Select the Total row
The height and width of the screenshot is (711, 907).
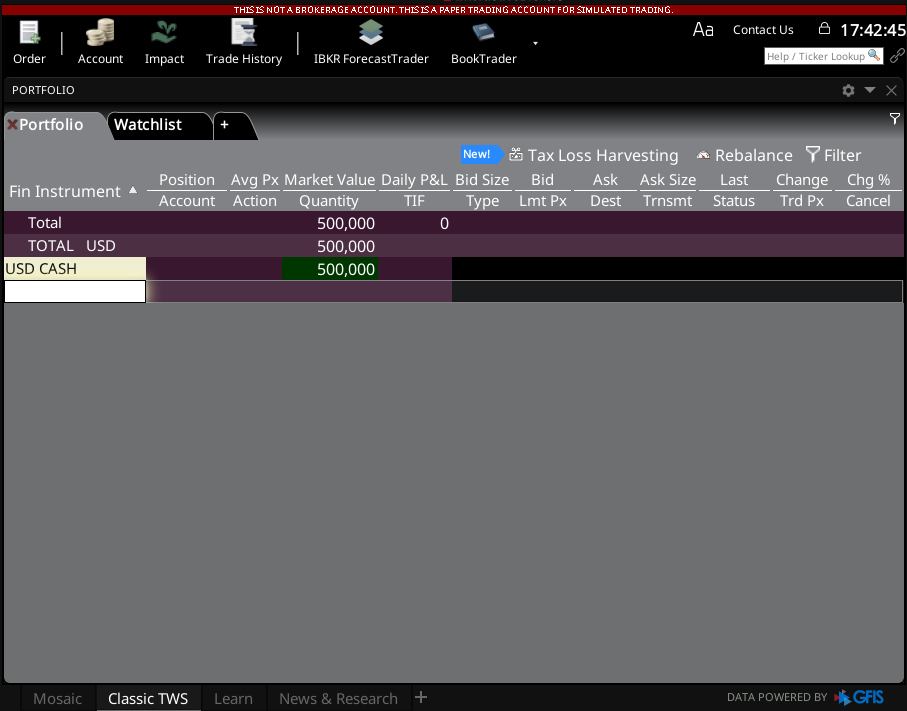tap(454, 223)
